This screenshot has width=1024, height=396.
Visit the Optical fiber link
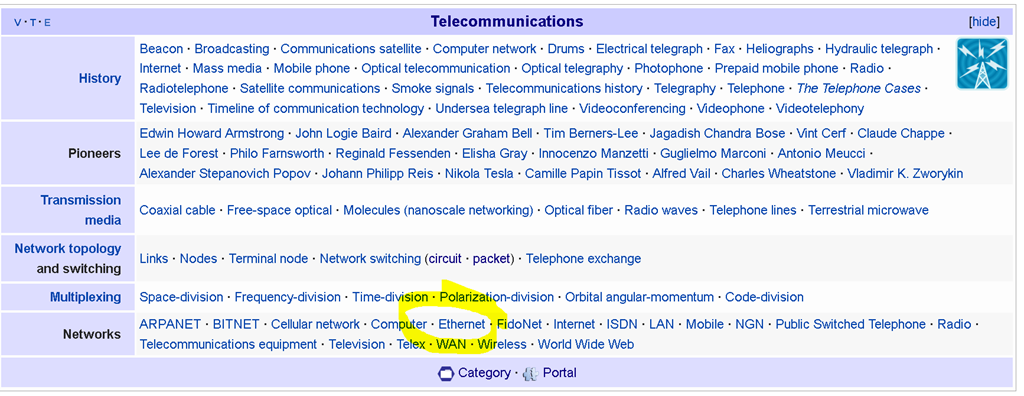click(579, 210)
